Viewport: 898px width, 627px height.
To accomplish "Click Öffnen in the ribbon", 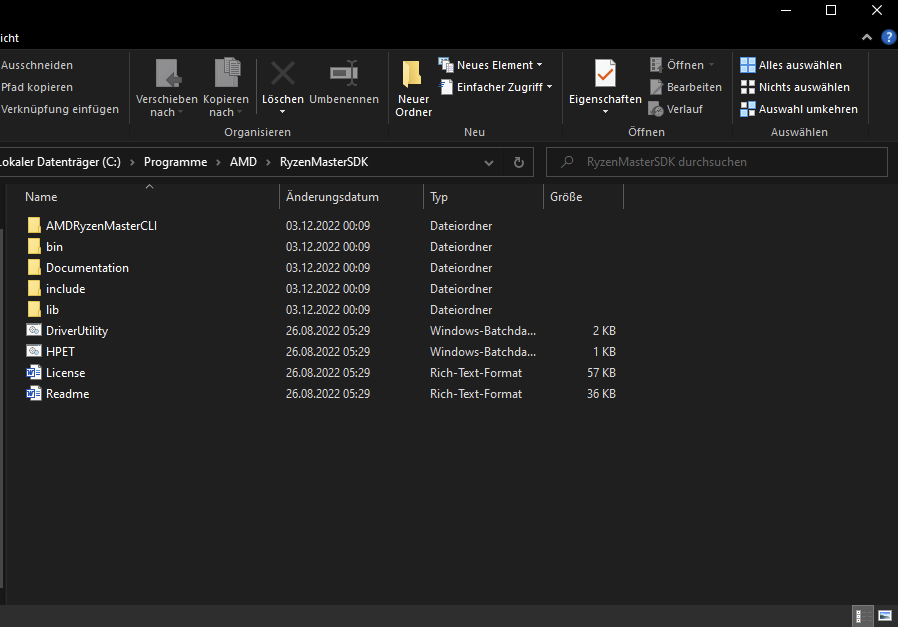I will pyautogui.click(x=682, y=65).
